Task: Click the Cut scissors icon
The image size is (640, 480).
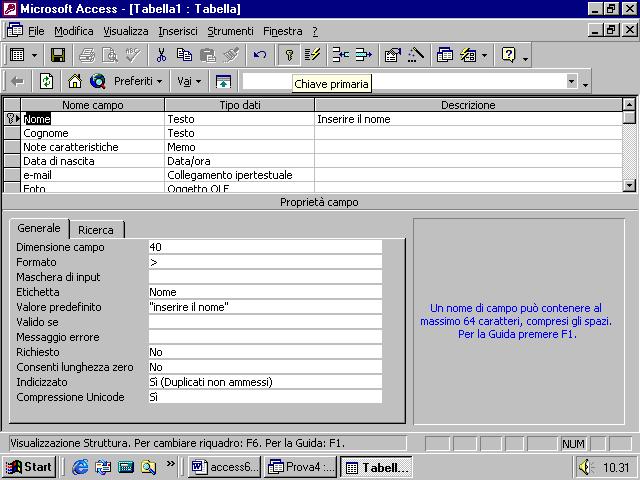Action: (161, 55)
